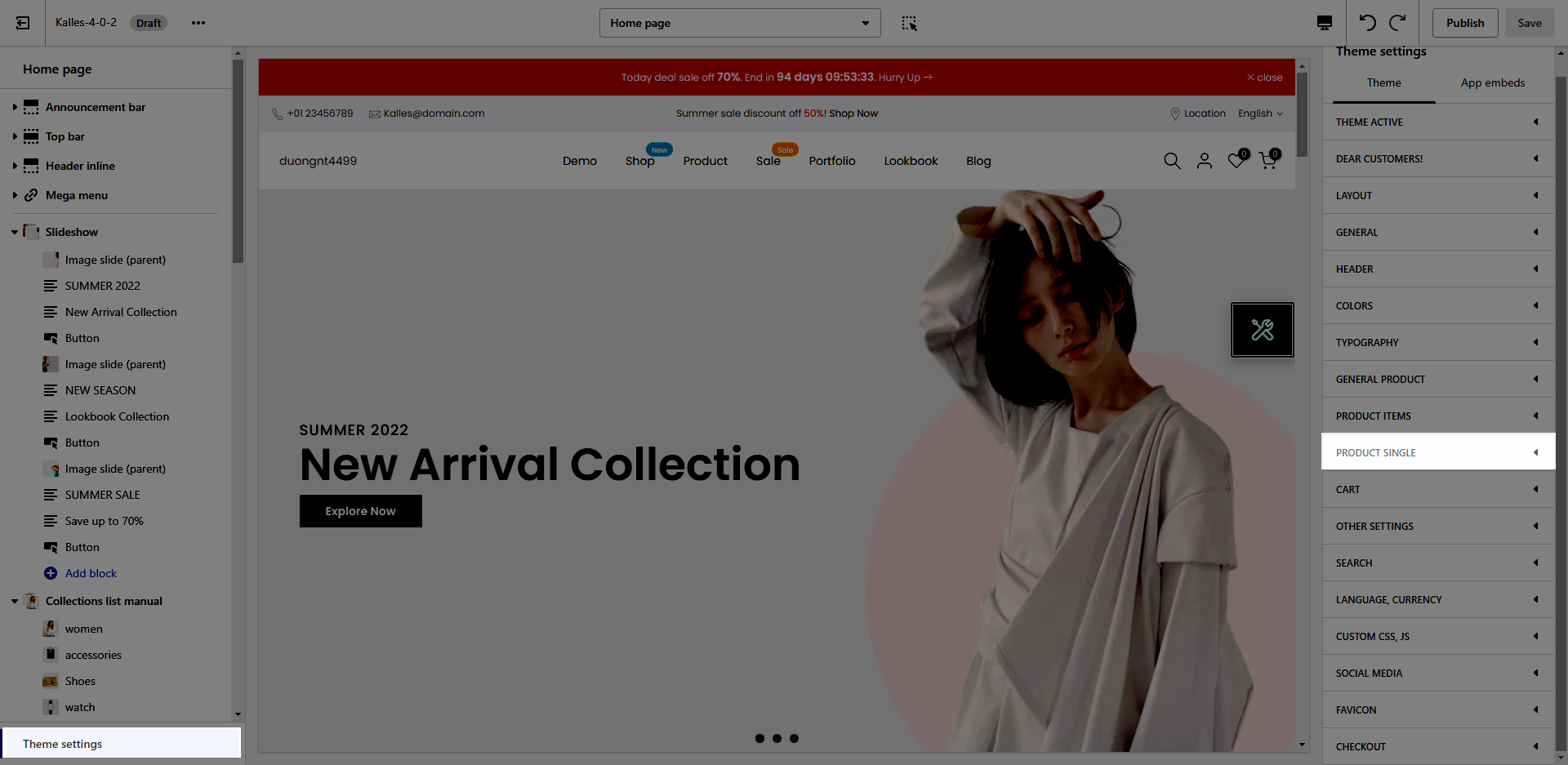Click the exit editor icon top-left
Image resolution: width=1568 pixels, height=765 pixels.
[x=23, y=23]
